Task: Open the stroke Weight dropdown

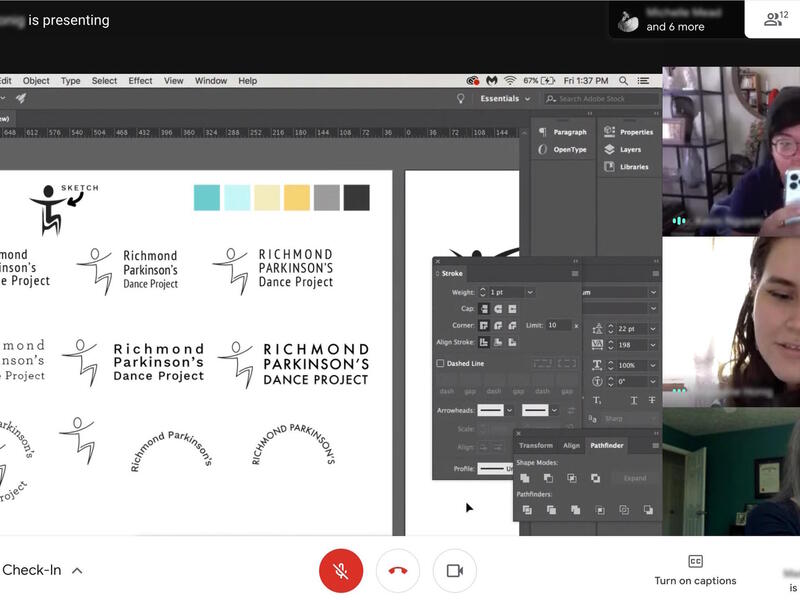Action: point(529,291)
